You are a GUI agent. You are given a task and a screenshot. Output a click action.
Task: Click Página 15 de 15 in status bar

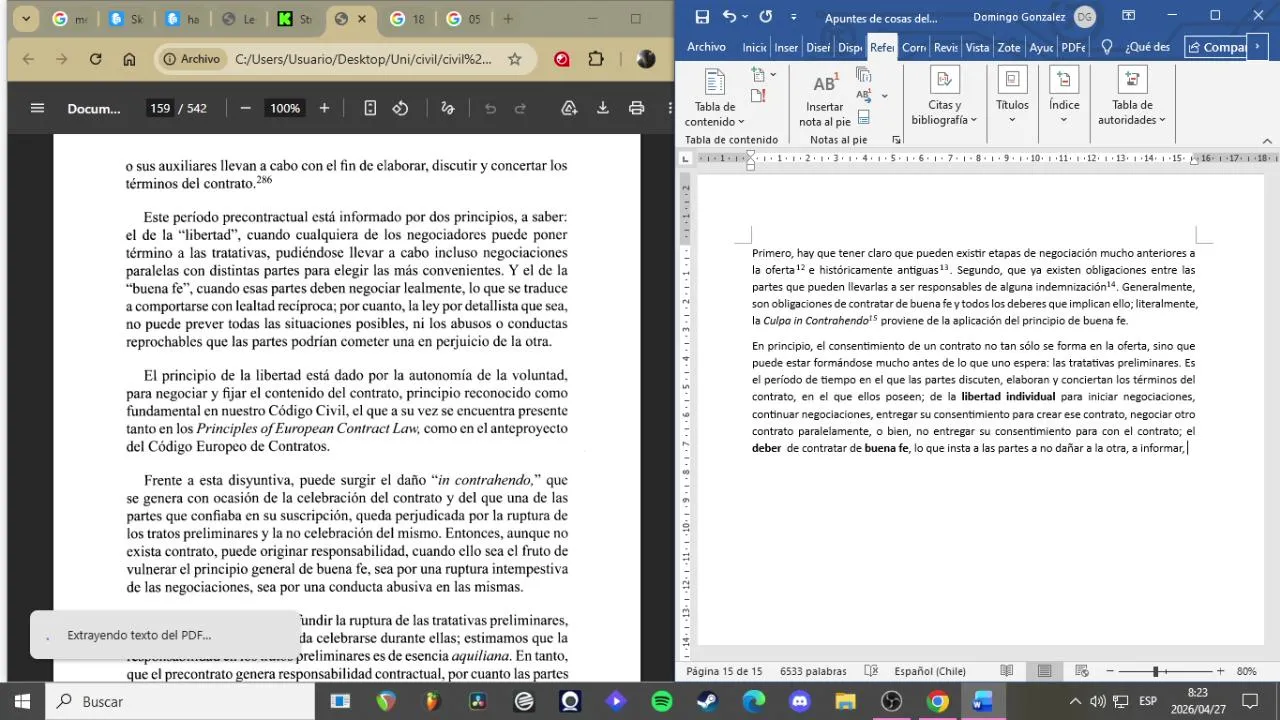point(725,671)
